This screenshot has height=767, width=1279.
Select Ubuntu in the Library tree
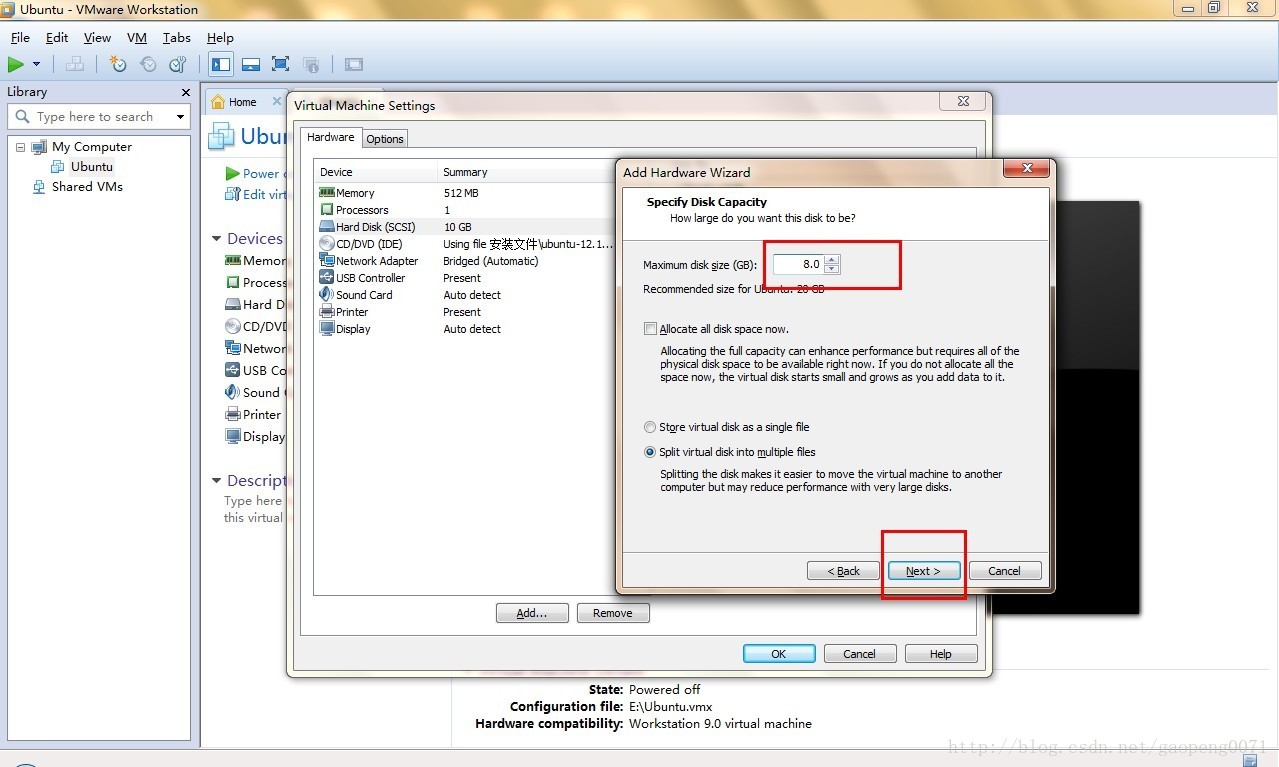tap(92, 166)
